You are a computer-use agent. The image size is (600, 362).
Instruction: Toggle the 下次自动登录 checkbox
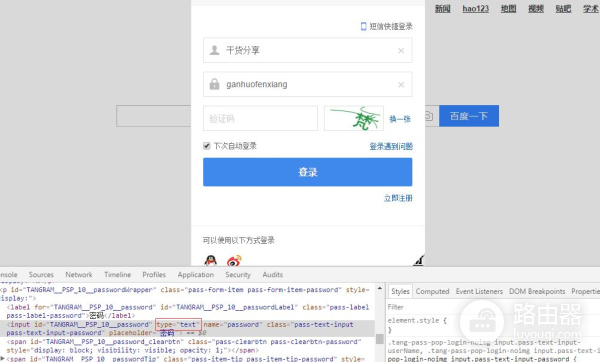pyautogui.click(x=207, y=146)
